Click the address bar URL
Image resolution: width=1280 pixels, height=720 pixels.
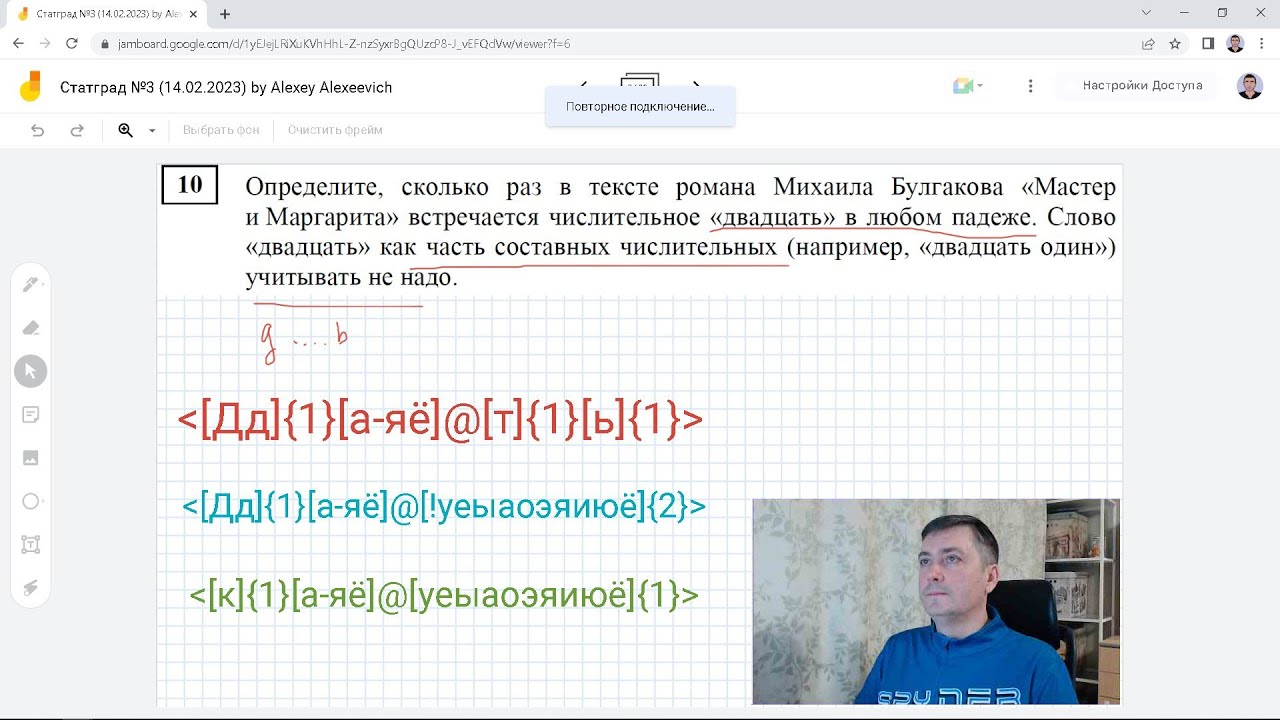click(344, 44)
